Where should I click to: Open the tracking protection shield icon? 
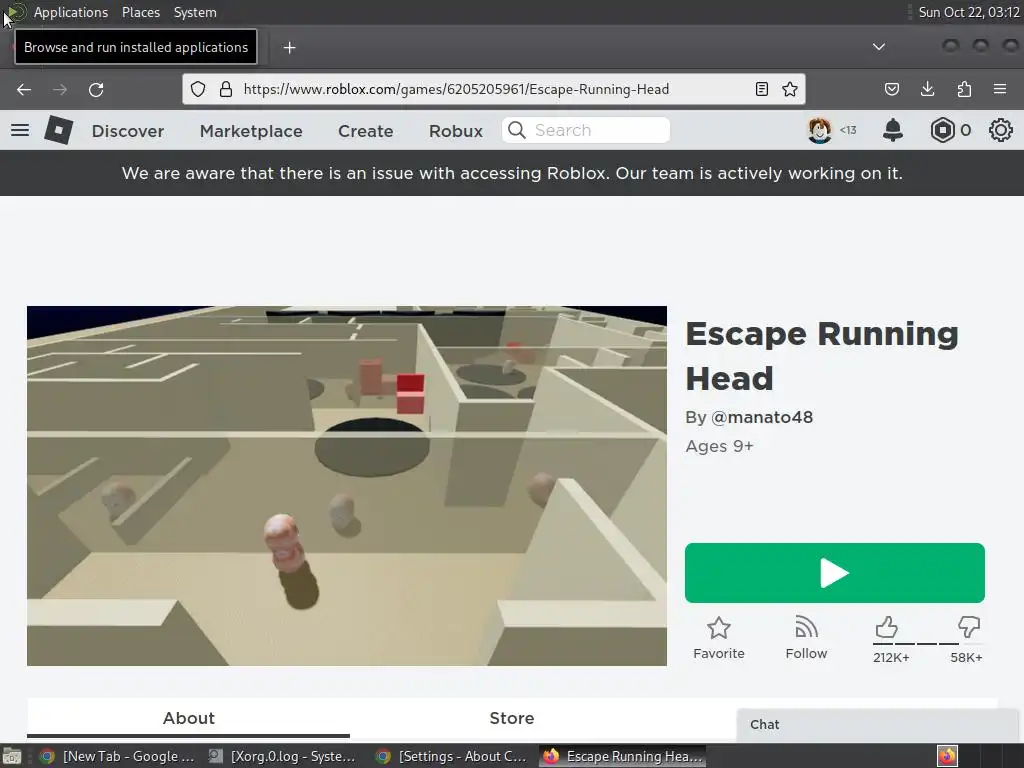point(198,89)
